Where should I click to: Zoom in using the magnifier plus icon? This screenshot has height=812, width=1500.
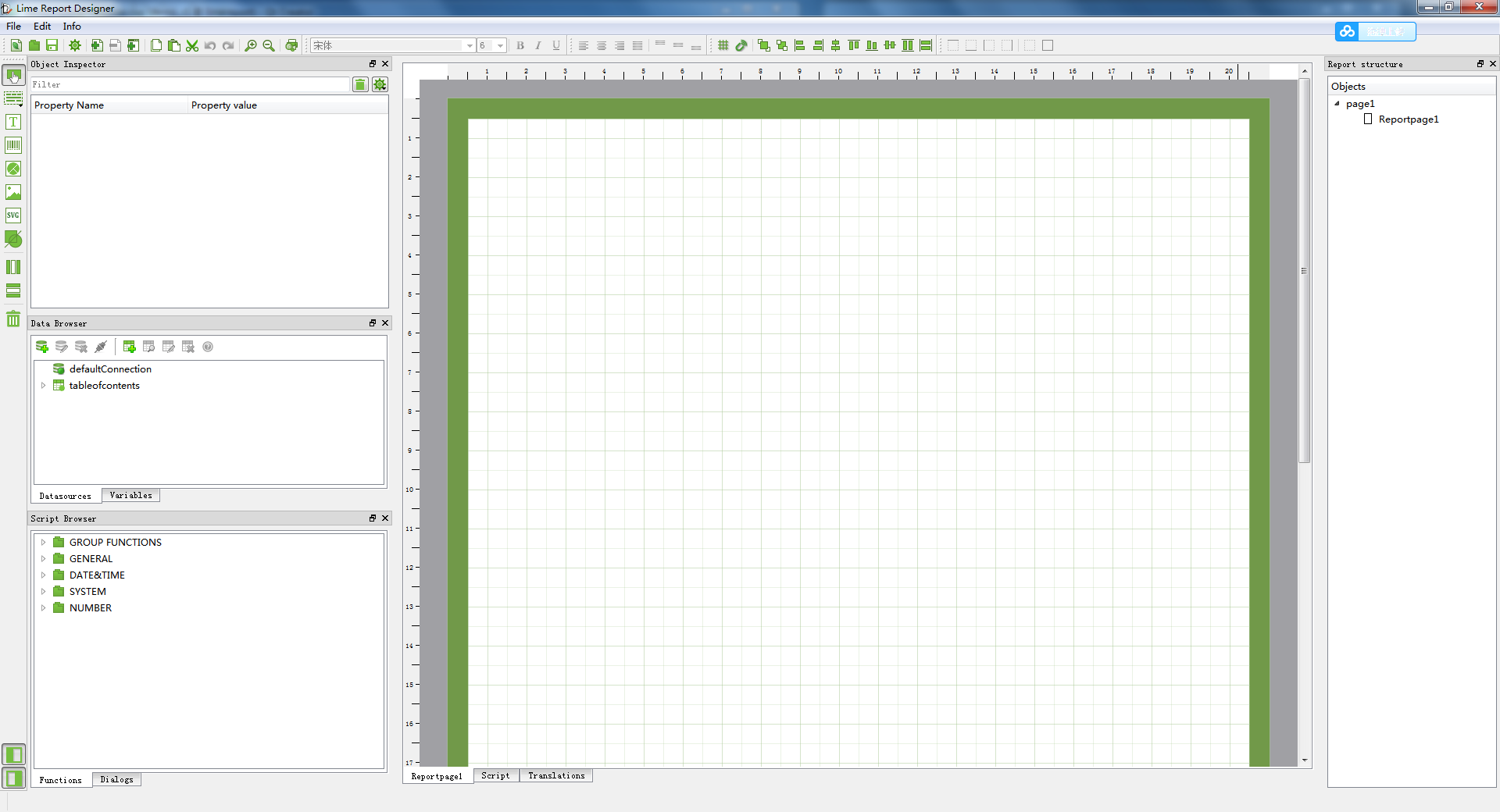click(251, 45)
